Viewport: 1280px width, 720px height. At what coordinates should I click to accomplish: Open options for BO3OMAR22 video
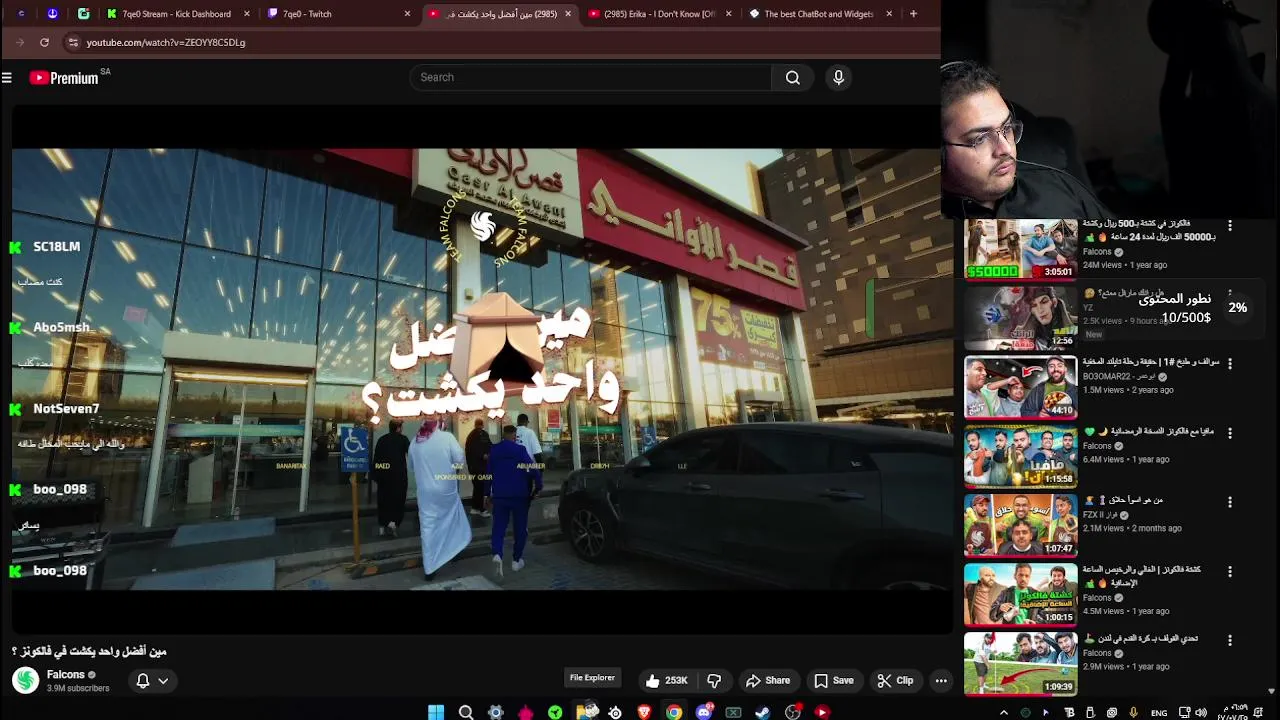tap(1230, 364)
